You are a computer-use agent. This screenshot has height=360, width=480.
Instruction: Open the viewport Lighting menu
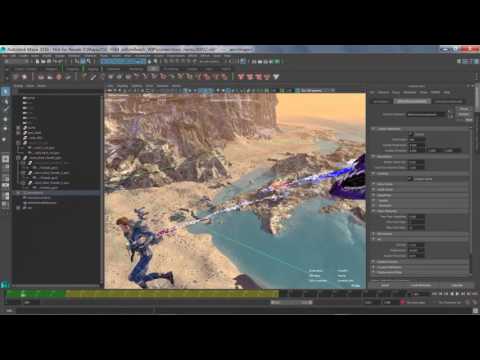137,86
